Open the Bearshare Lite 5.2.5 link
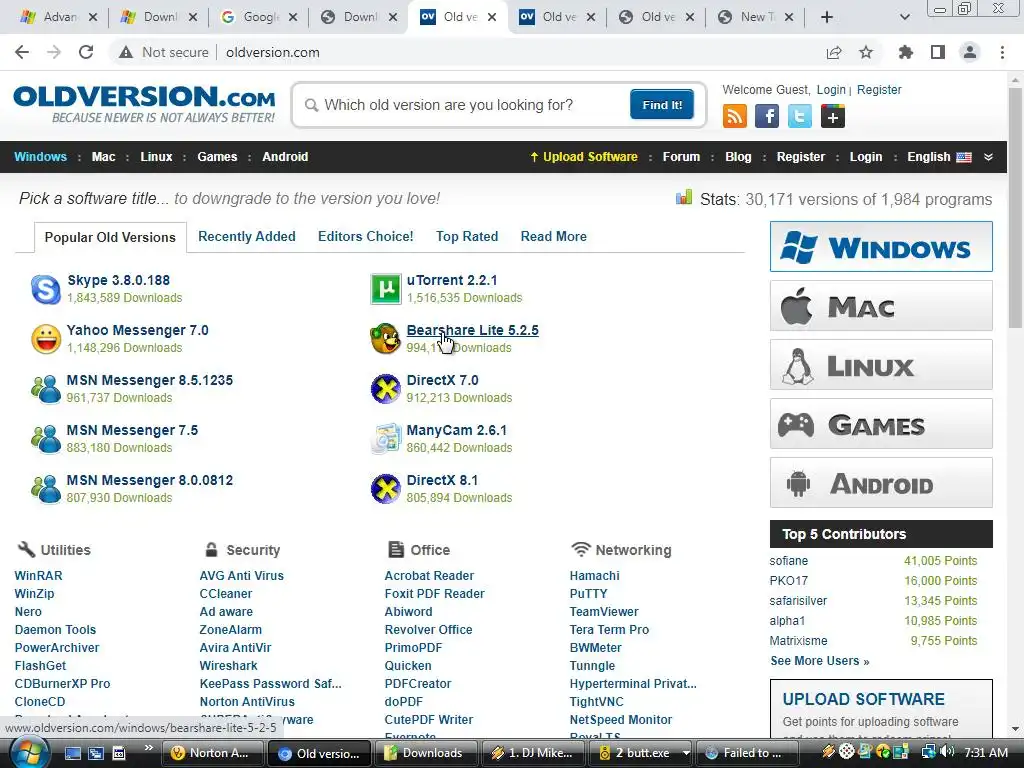This screenshot has width=1024, height=768. [472, 330]
